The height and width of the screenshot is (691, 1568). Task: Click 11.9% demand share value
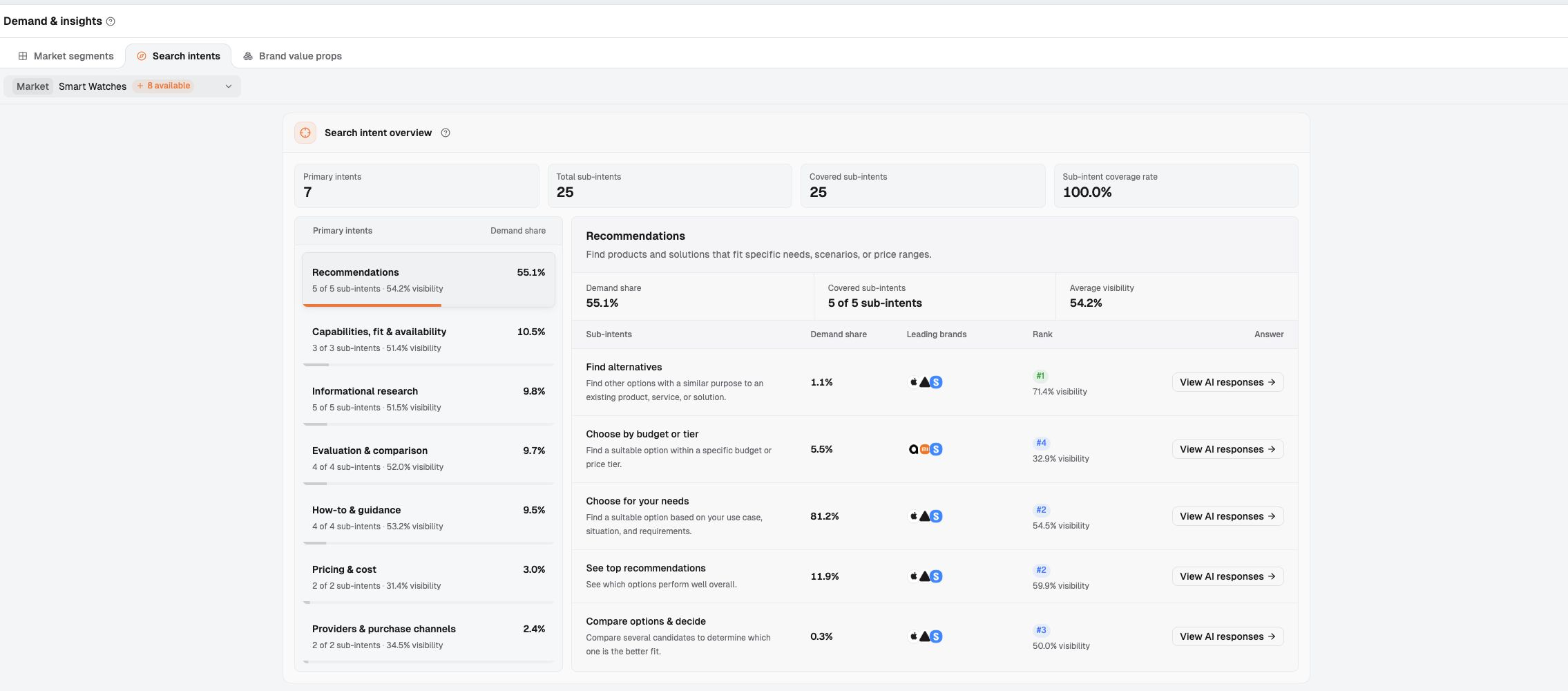click(x=824, y=576)
